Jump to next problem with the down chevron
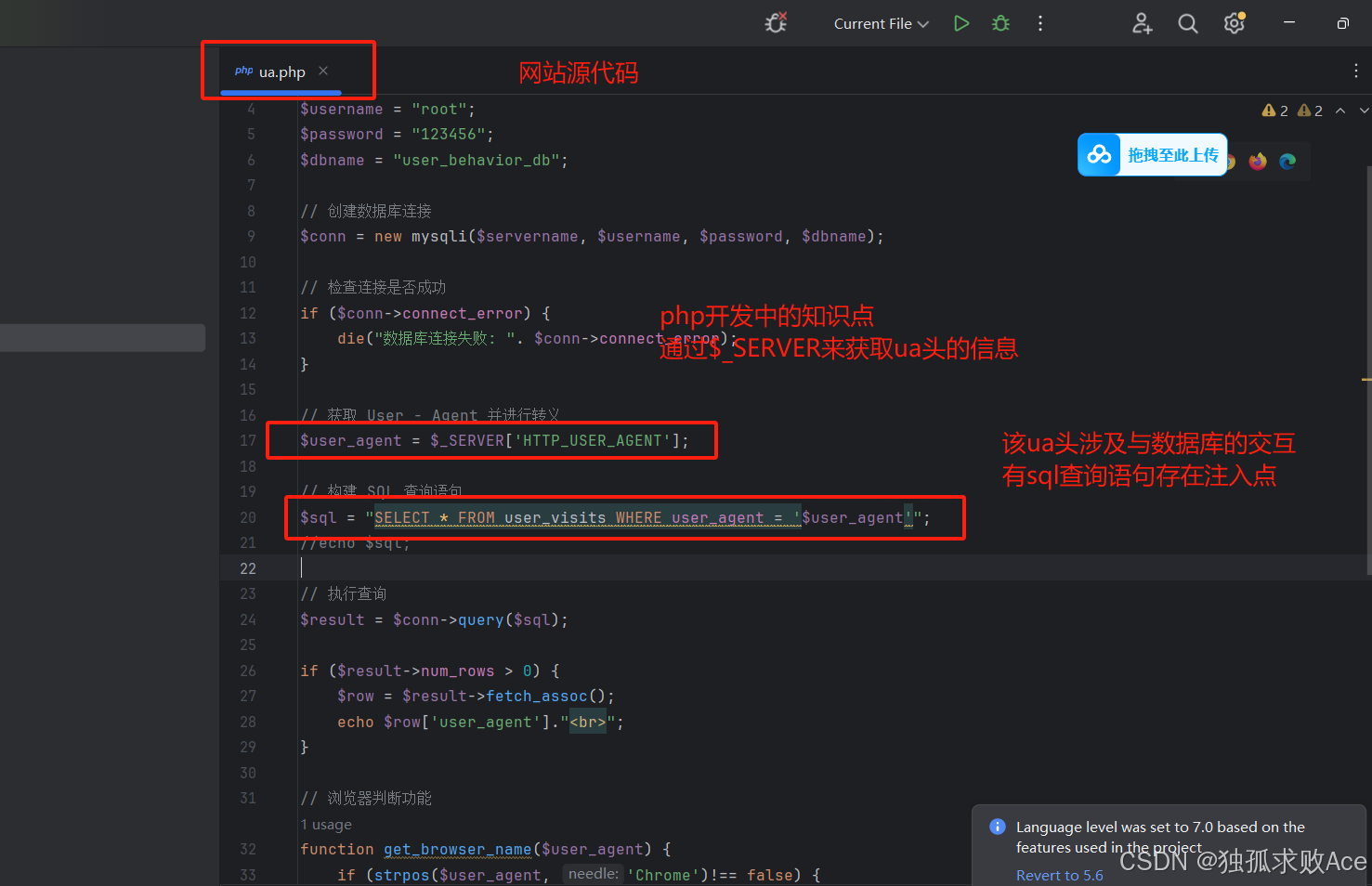Screen dimensions: 1372x886 (1365, 110)
